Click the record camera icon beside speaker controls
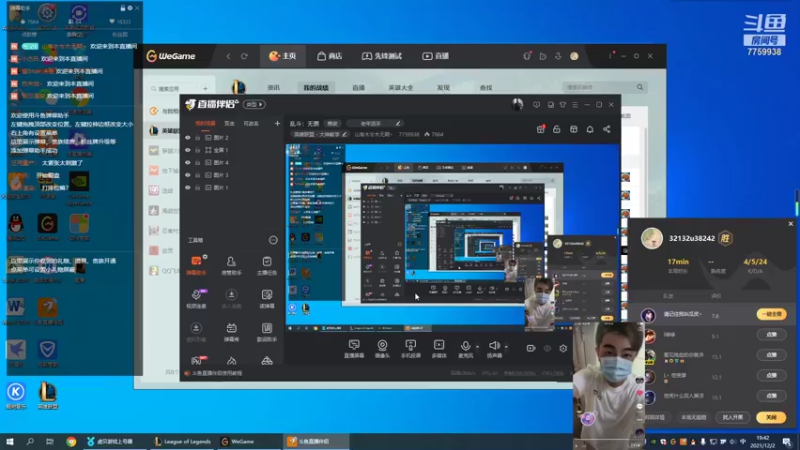 point(531,348)
